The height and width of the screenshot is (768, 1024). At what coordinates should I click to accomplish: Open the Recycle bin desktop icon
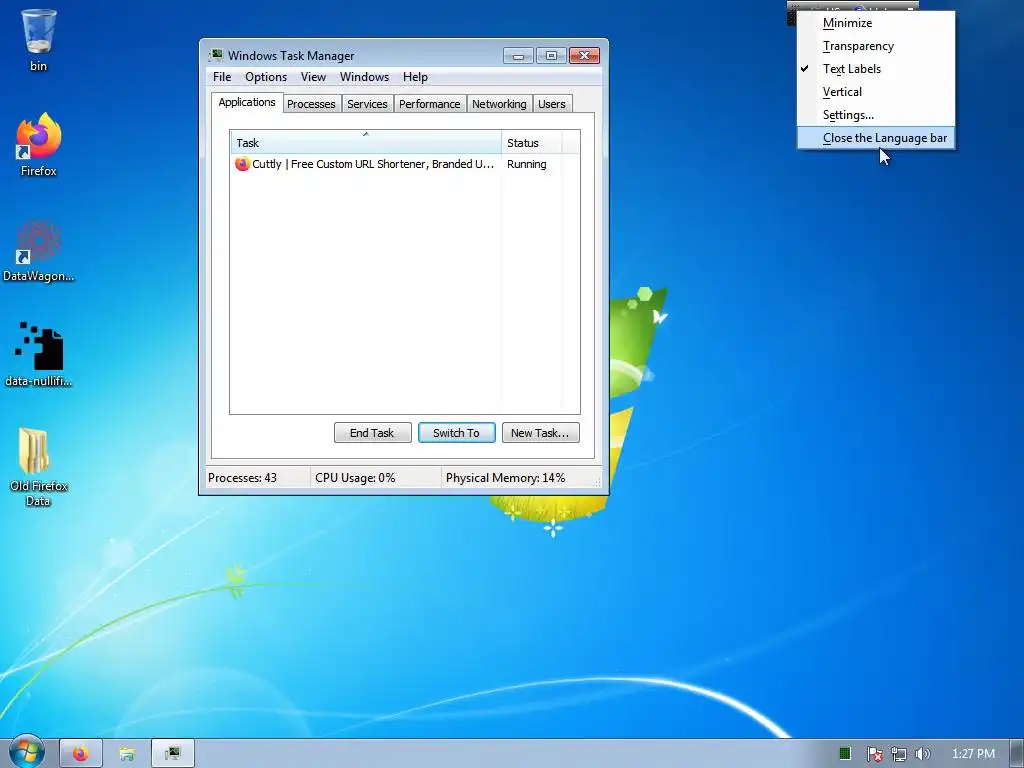coord(39,39)
